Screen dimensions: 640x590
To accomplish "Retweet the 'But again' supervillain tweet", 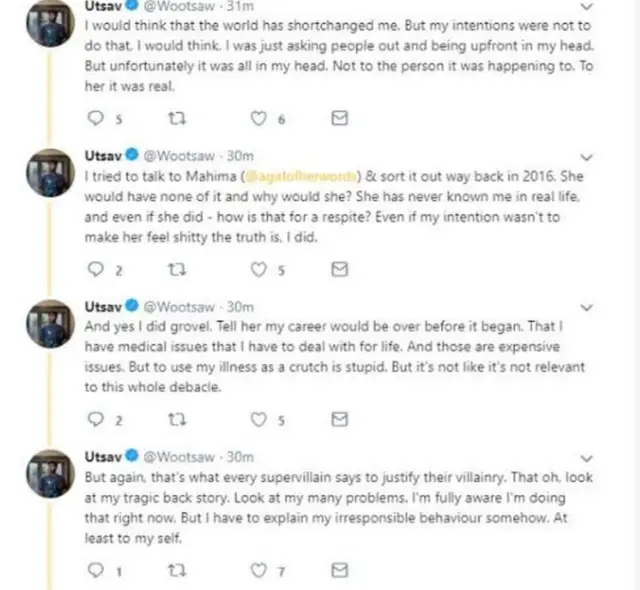I will (x=178, y=570).
